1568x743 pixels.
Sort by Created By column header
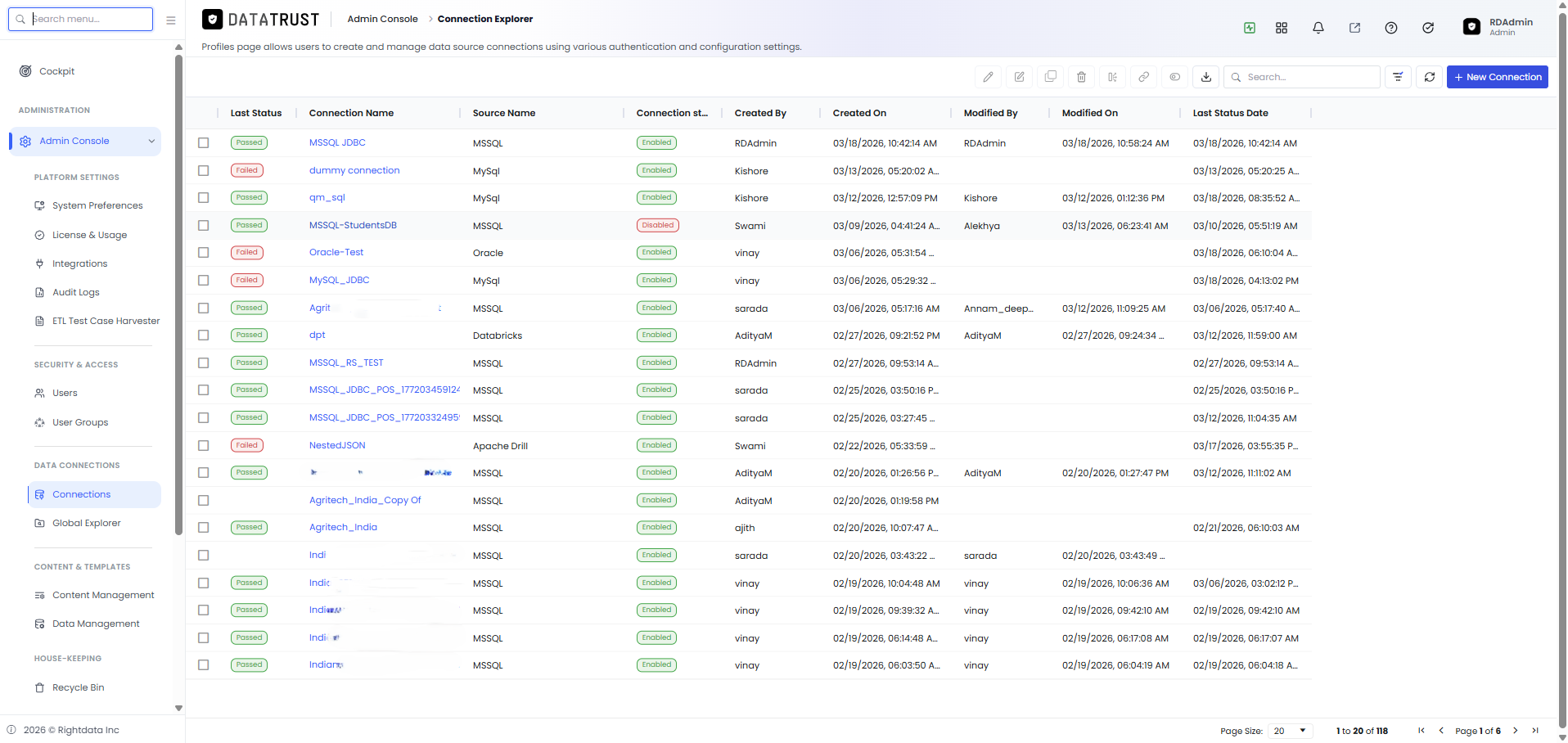(x=760, y=113)
